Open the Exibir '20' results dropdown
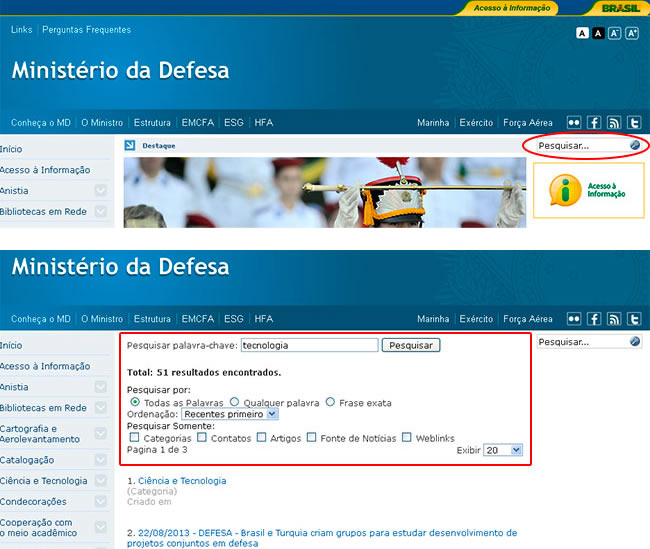This screenshot has width=650, height=549. point(503,450)
